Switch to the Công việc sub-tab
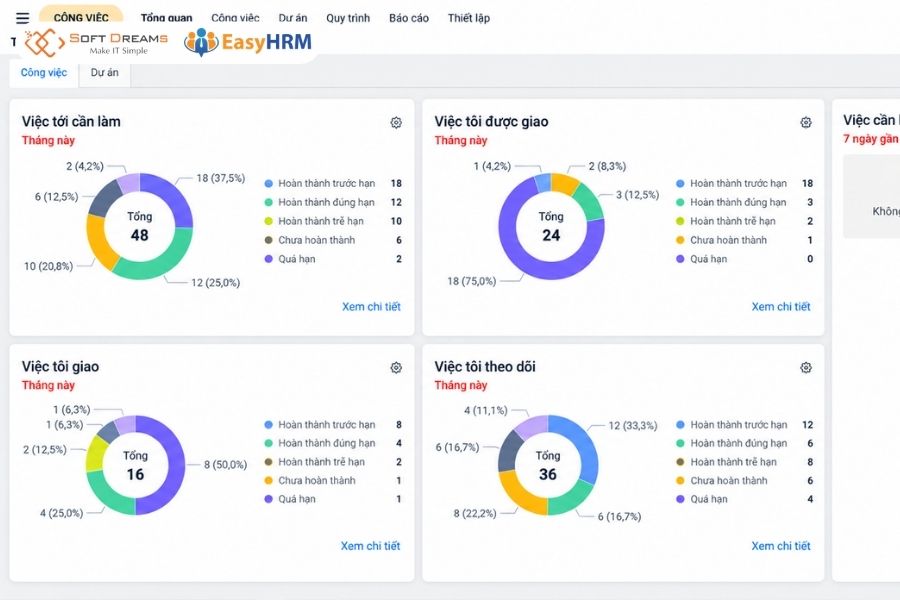 tap(44, 73)
